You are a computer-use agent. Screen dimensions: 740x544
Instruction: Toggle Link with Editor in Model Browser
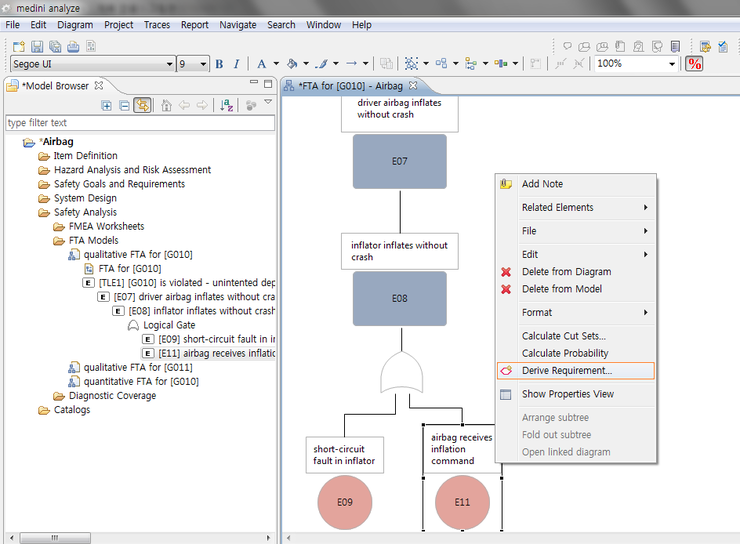point(142,105)
